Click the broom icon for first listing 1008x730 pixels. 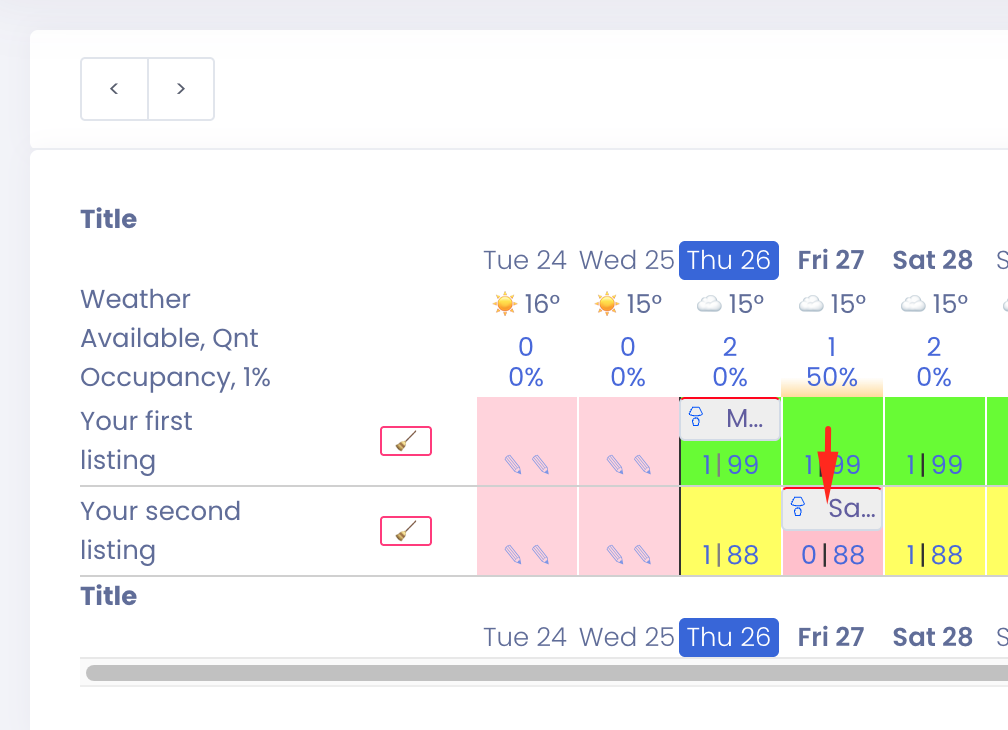pos(405,441)
